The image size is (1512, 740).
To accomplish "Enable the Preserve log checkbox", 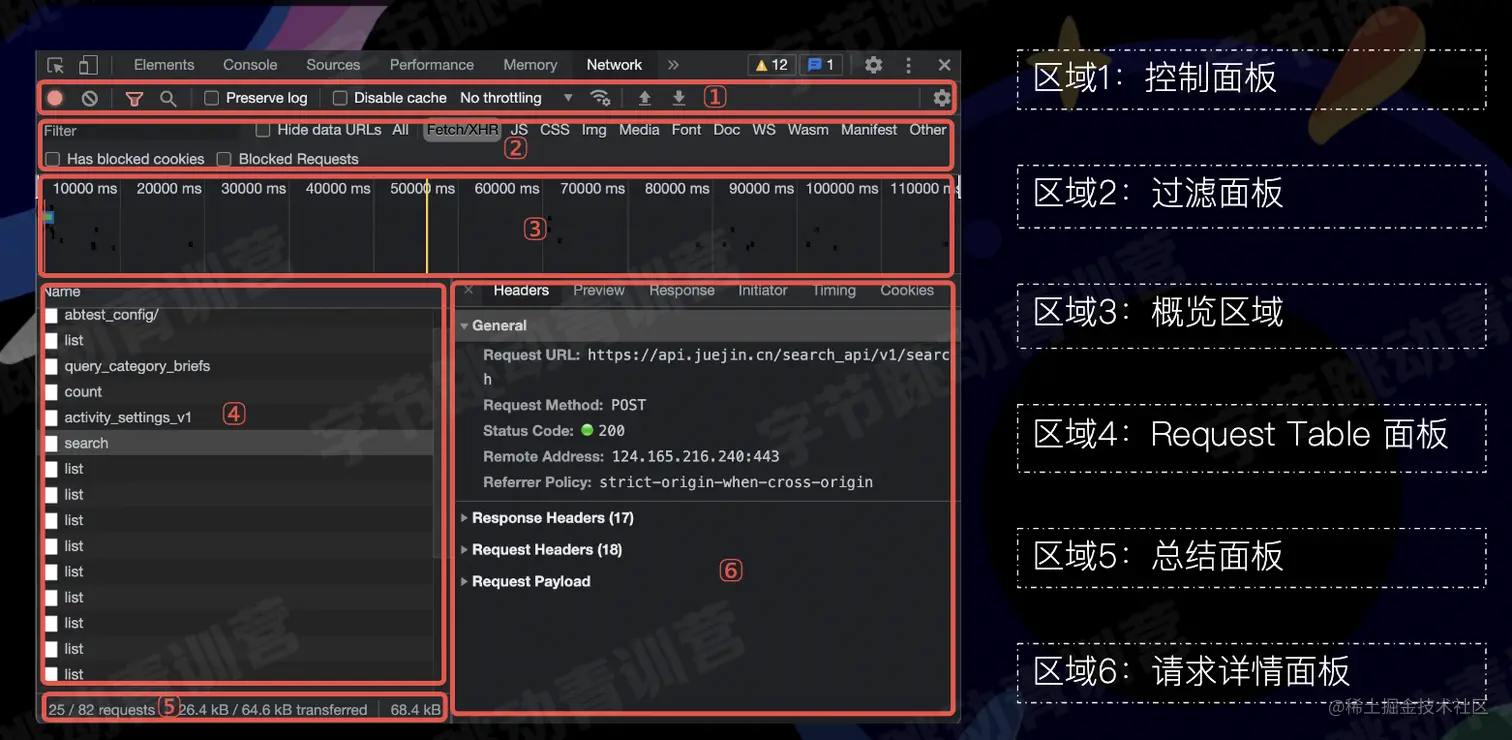I will tap(211, 98).
